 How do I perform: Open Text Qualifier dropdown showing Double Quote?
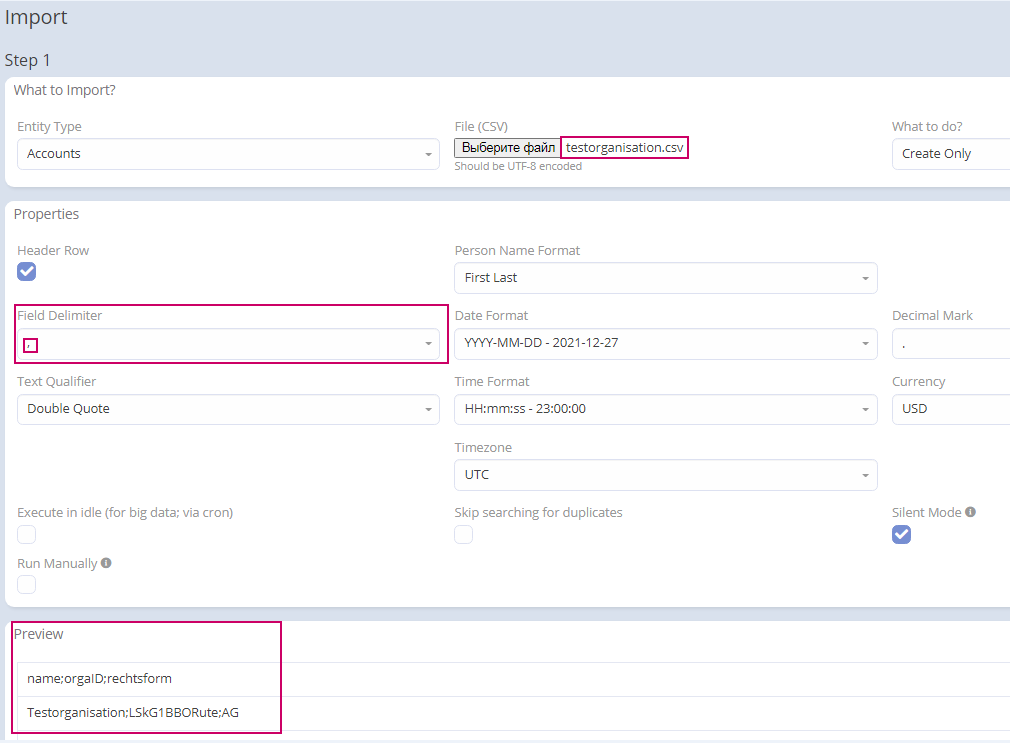228,409
